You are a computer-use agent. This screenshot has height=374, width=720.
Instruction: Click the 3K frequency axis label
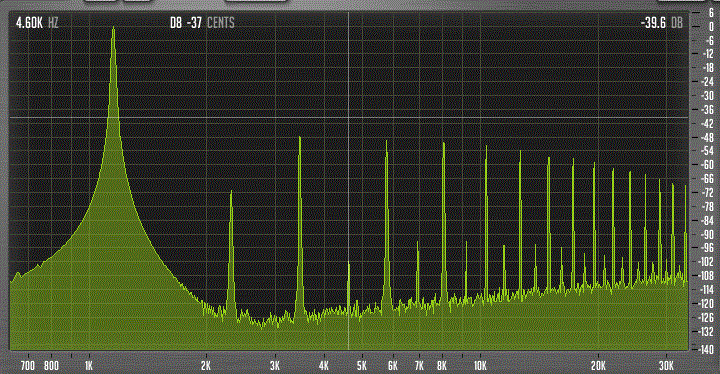pyautogui.click(x=275, y=366)
